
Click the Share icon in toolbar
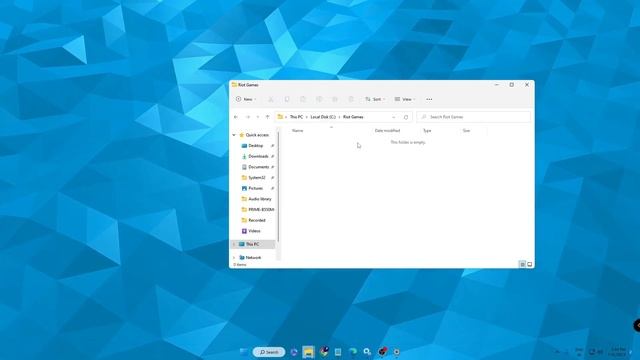(x=335, y=99)
